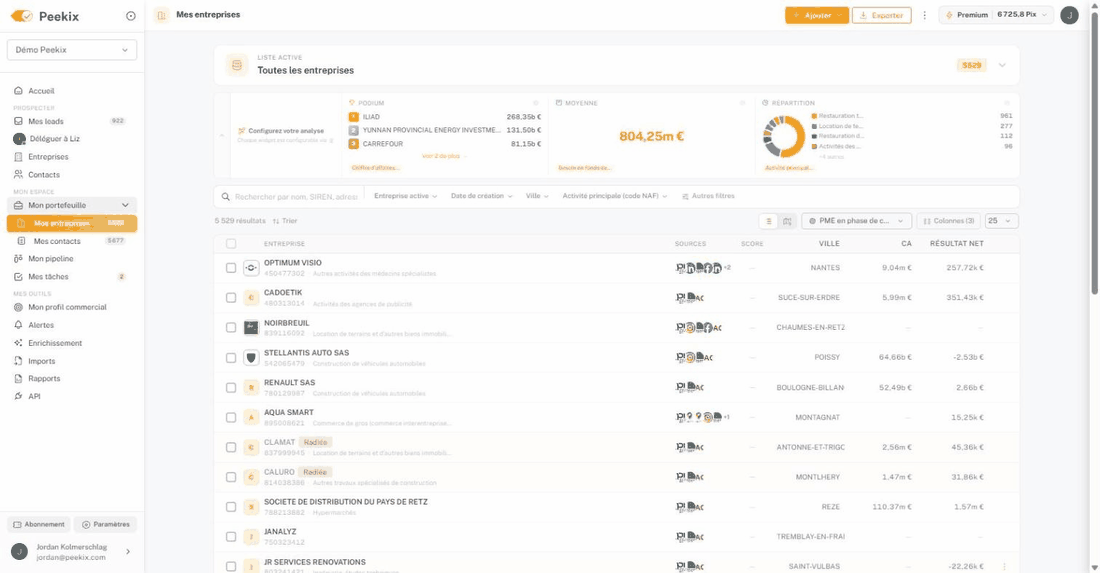This screenshot has width=1100, height=573.
Task: Open the Alertes bell icon
Action: tap(18, 325)
